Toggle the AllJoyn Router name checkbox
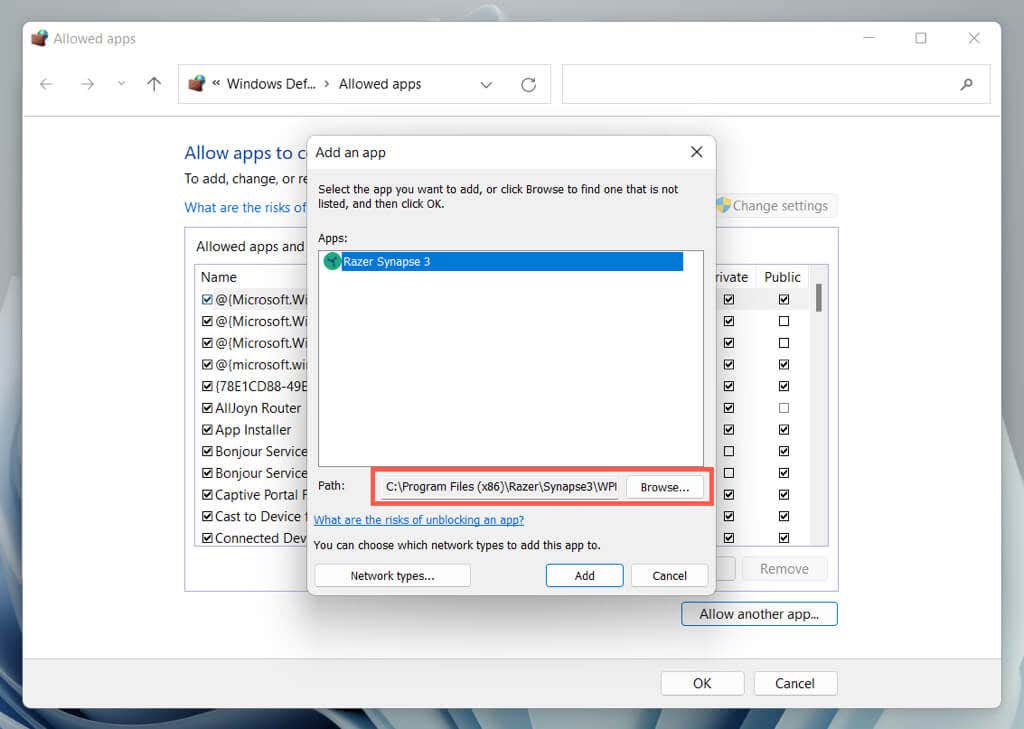This screenshot has width=1024, height=729. (207, 408)
